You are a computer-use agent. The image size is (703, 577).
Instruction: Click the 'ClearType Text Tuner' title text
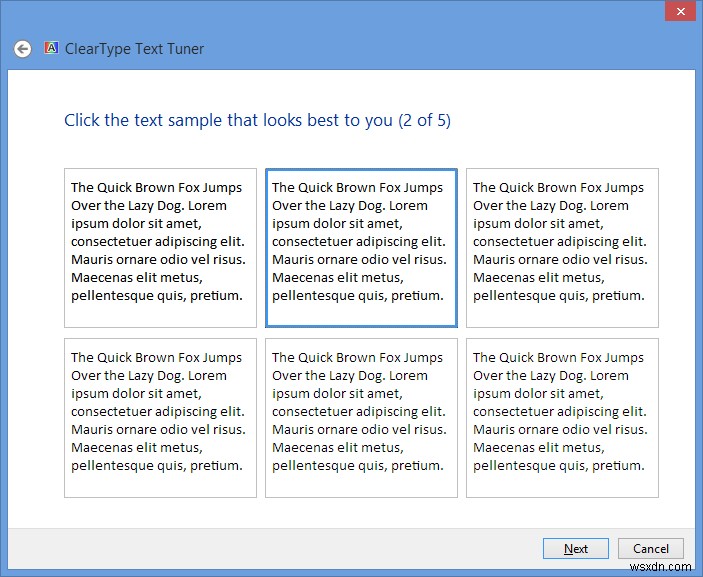pyautogui.click(x=135, y=48)
